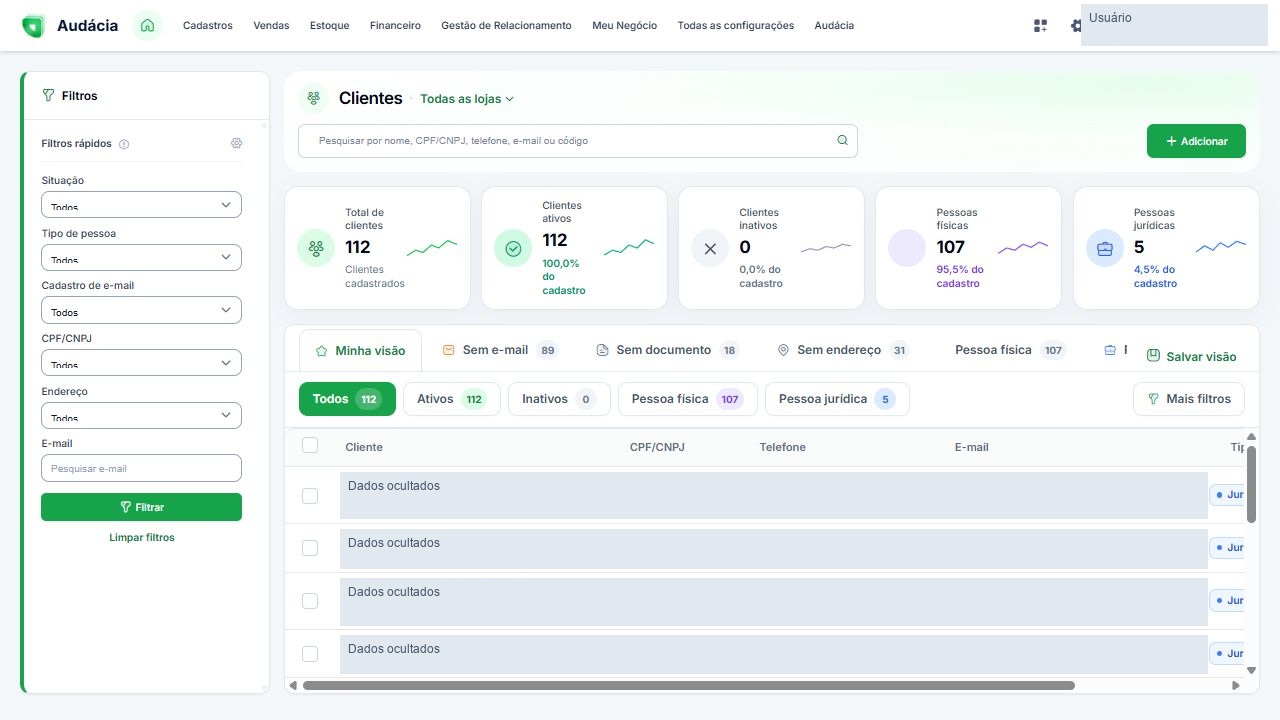Viewport: 1280px width, 720px height.
Task: Click the table scrollbar left arrow
Action: coord(293,686)
